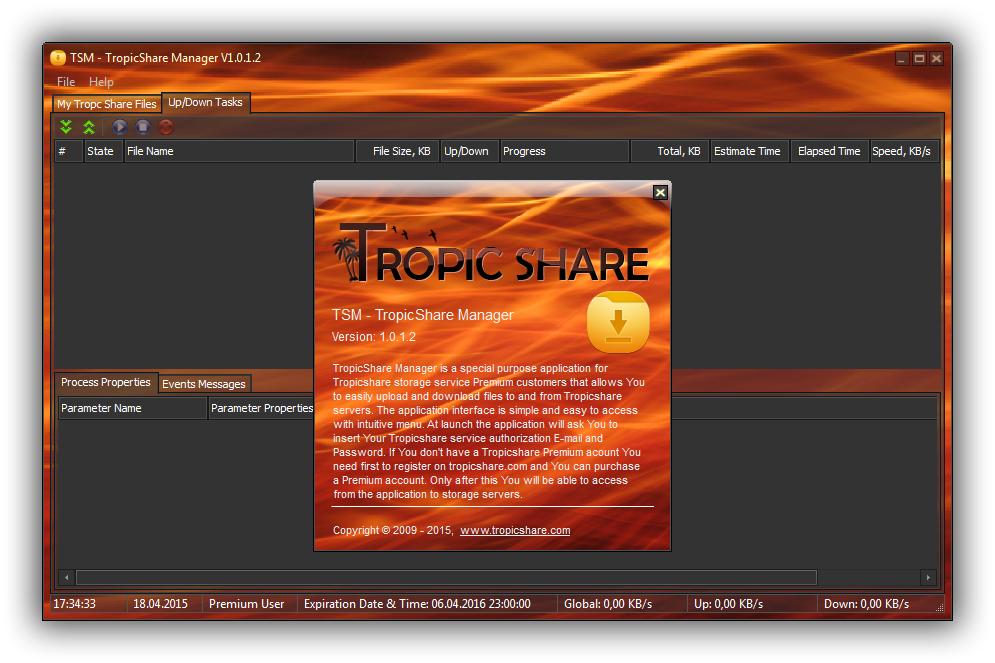Close the TropicShare Manager main window
Screen dimensions: 995x663
coord(936,59)
